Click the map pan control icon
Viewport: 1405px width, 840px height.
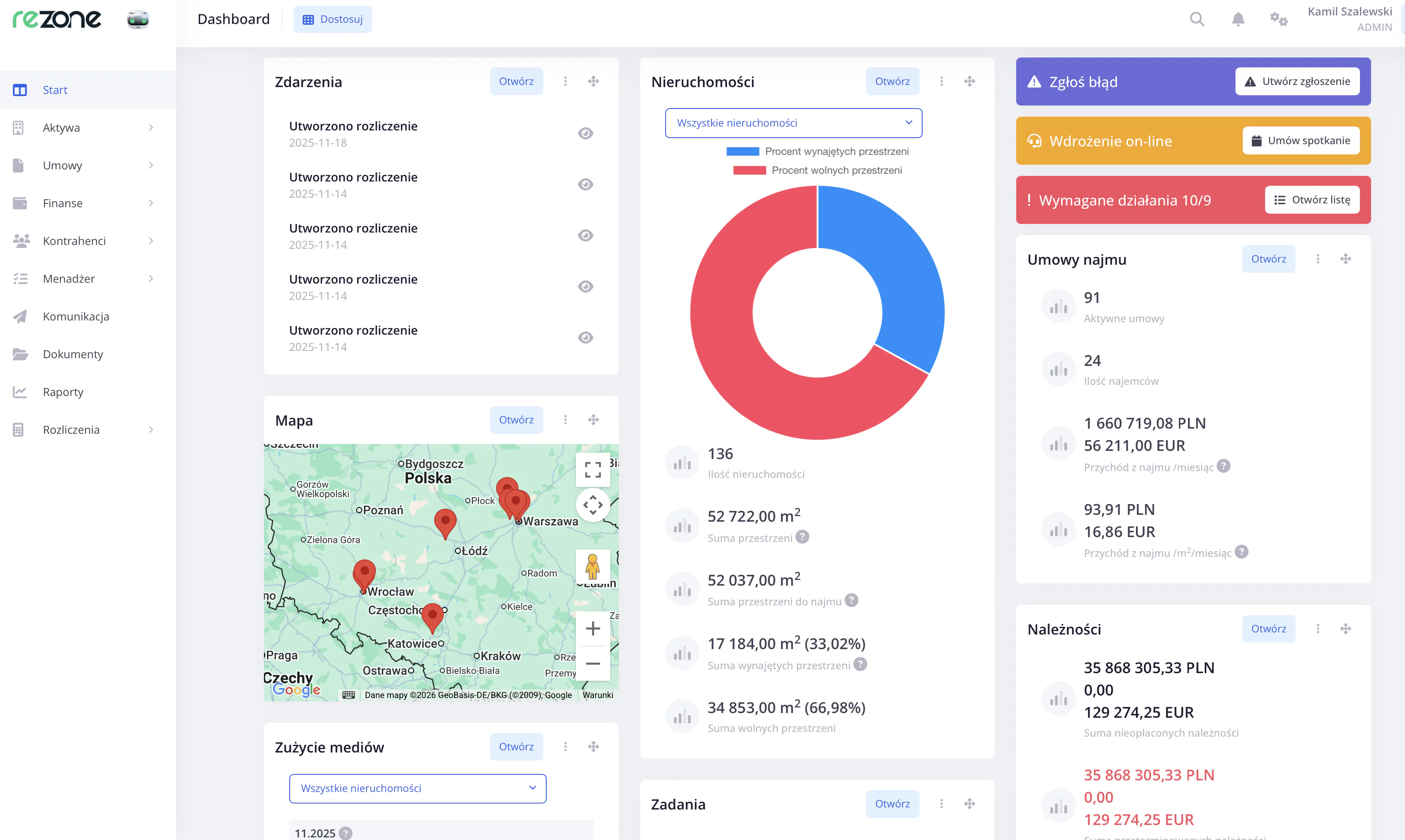tap(593, 505)
